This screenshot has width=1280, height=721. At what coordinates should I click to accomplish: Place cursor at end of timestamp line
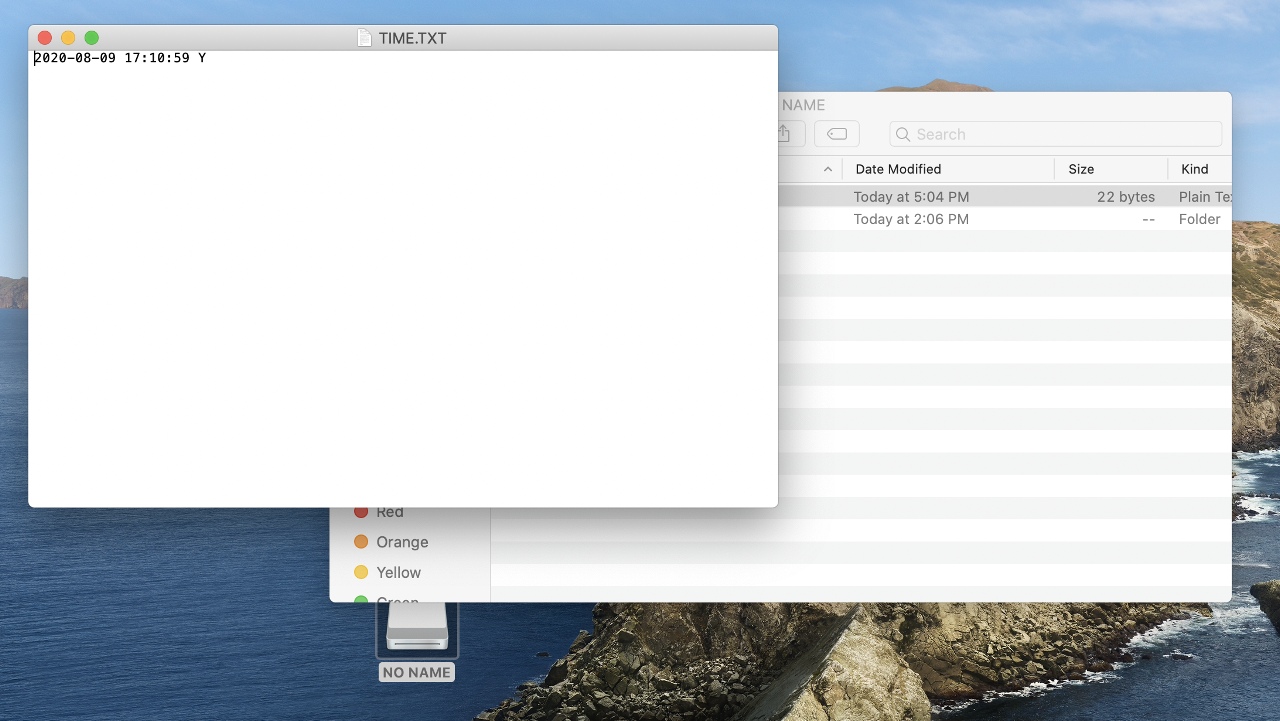(208, 58)
